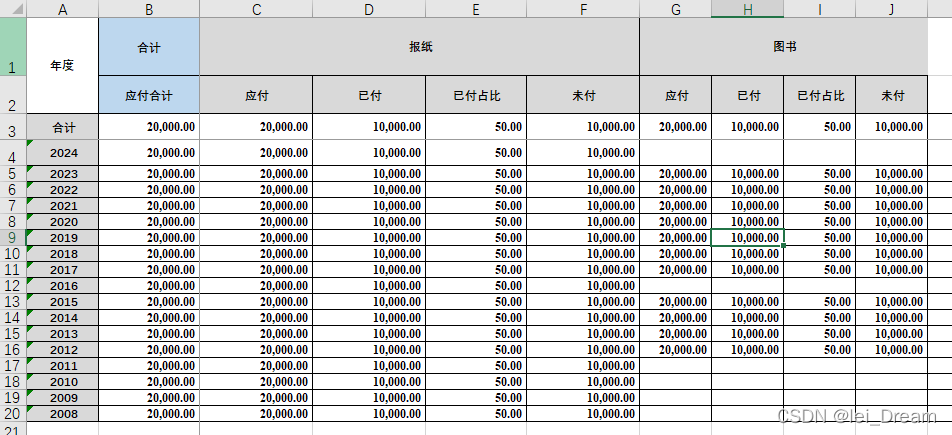Select column F header
The height and width of the screenshot is (435, 952).
[583, 9]
